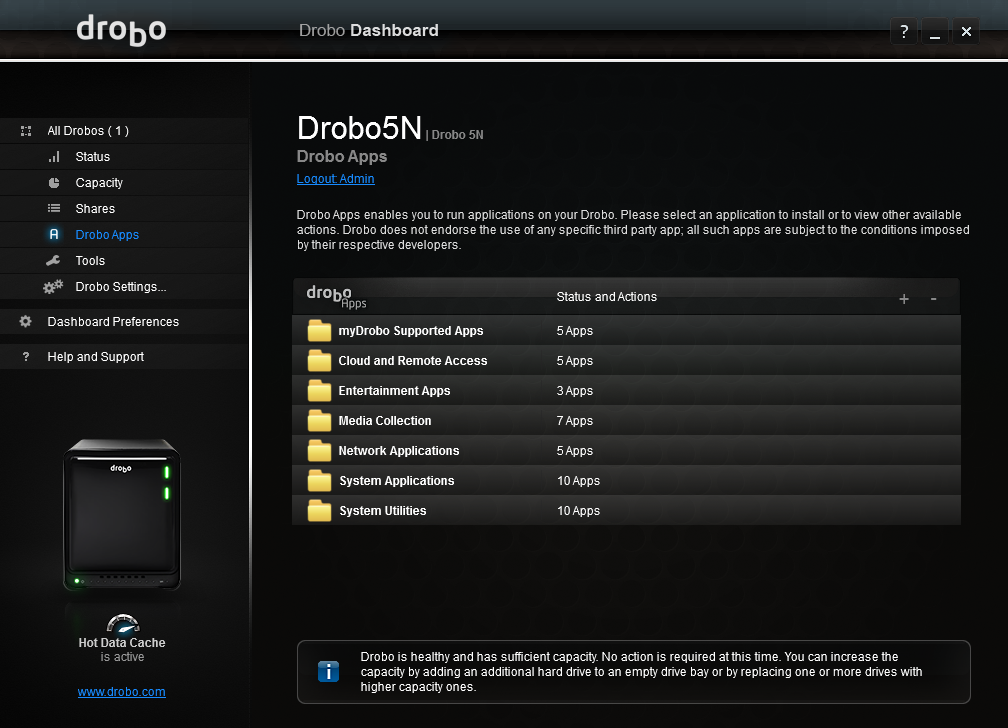Click the Help and Support question icon

pyautogui.click(x=26, y=356)
